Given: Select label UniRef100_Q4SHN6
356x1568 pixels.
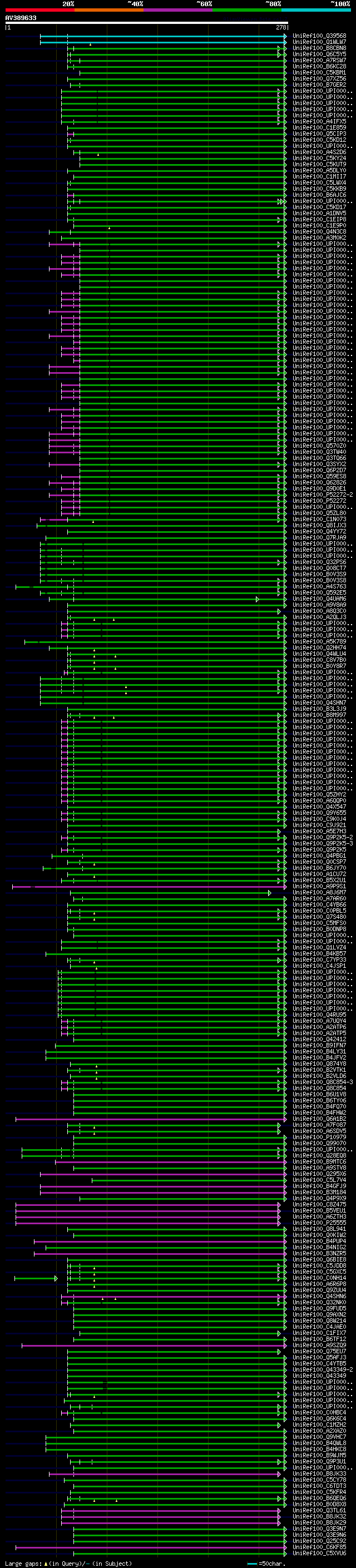Looking at the screenshot, I should (x=319, y=1296).
